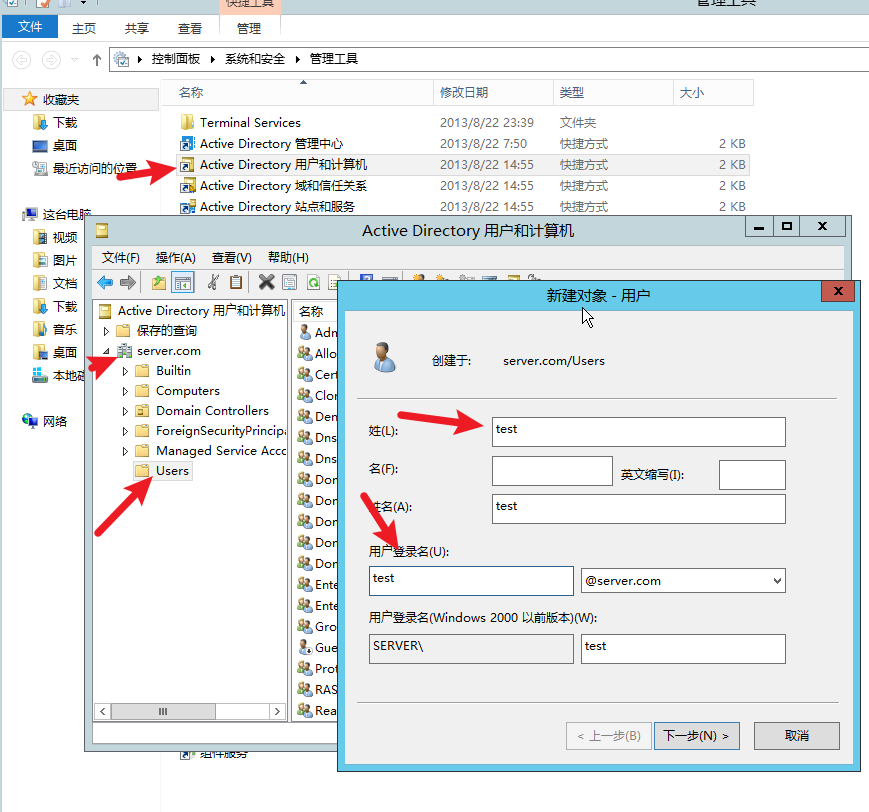Click pre-Windows 2000 logon name field
Screen dimensions: 869x812
pos(683,649)
